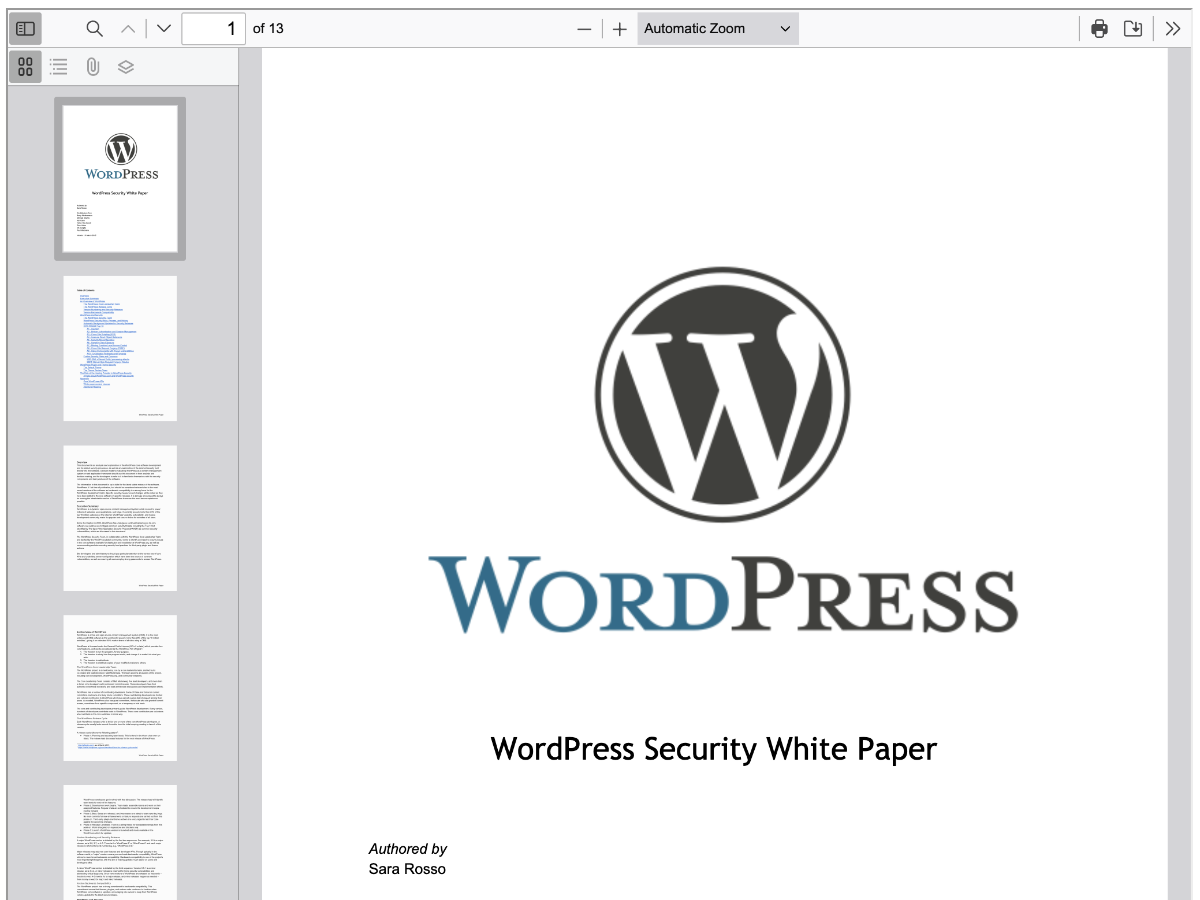This screenshot has height=900, width=1200.
Task: Go to next page arrow
Action: click(164, 29)
